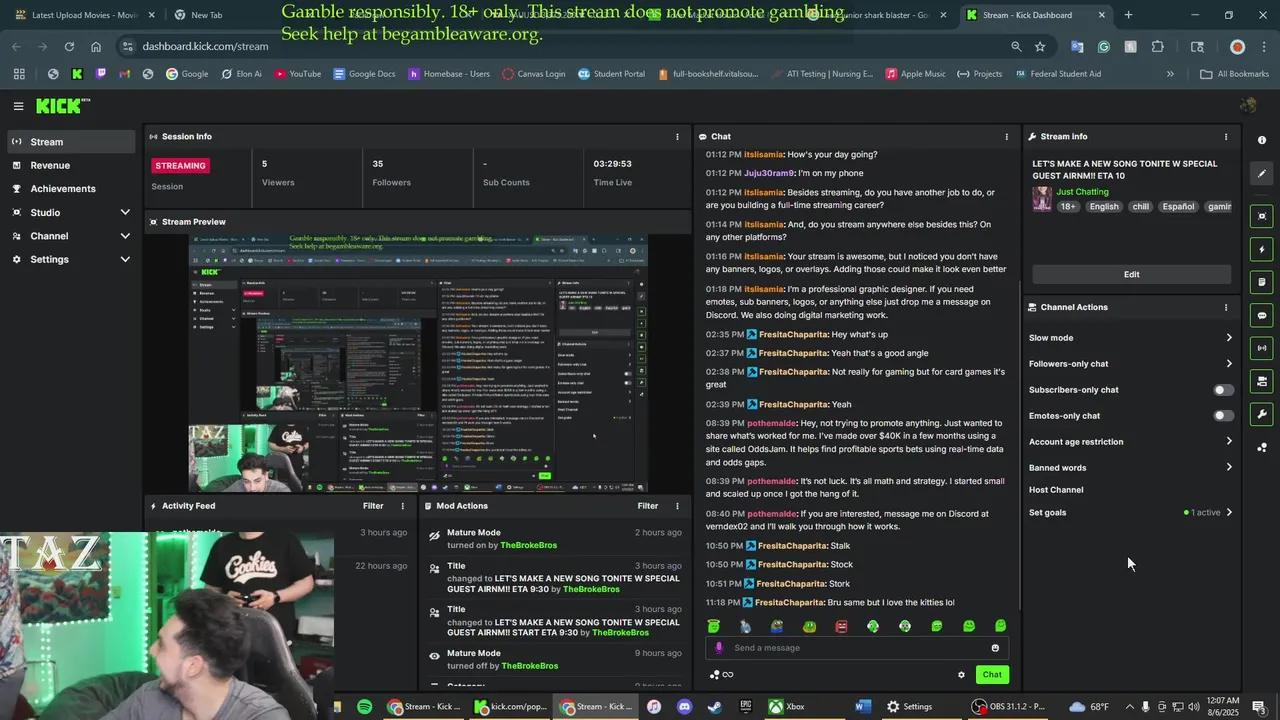Open Mod Actions three-dot menu
The image size is (1280, 720).
677,506
